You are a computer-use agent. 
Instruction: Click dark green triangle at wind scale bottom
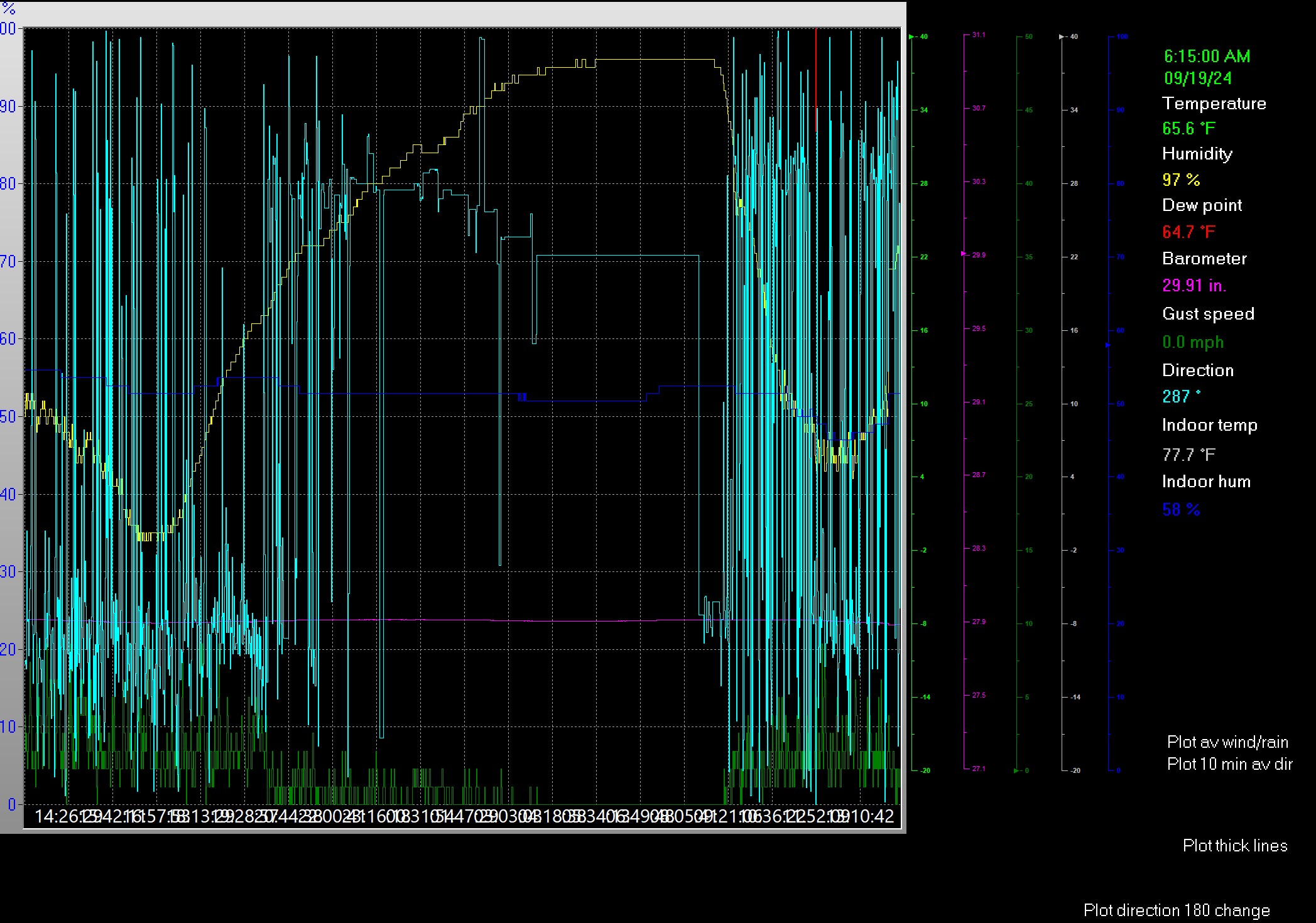click(1016, 770)
